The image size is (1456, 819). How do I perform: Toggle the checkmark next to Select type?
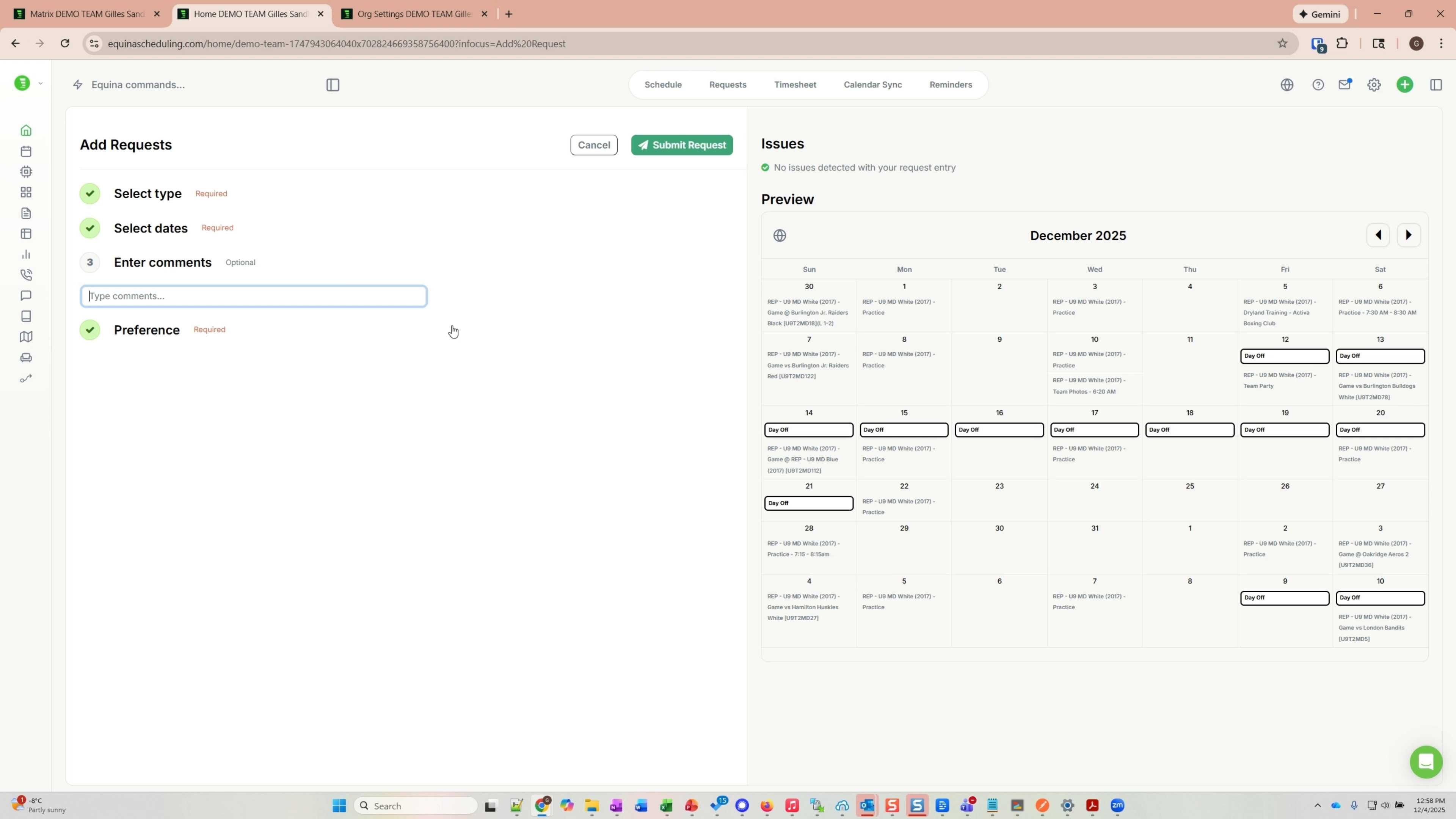click(x=89, y=193)
